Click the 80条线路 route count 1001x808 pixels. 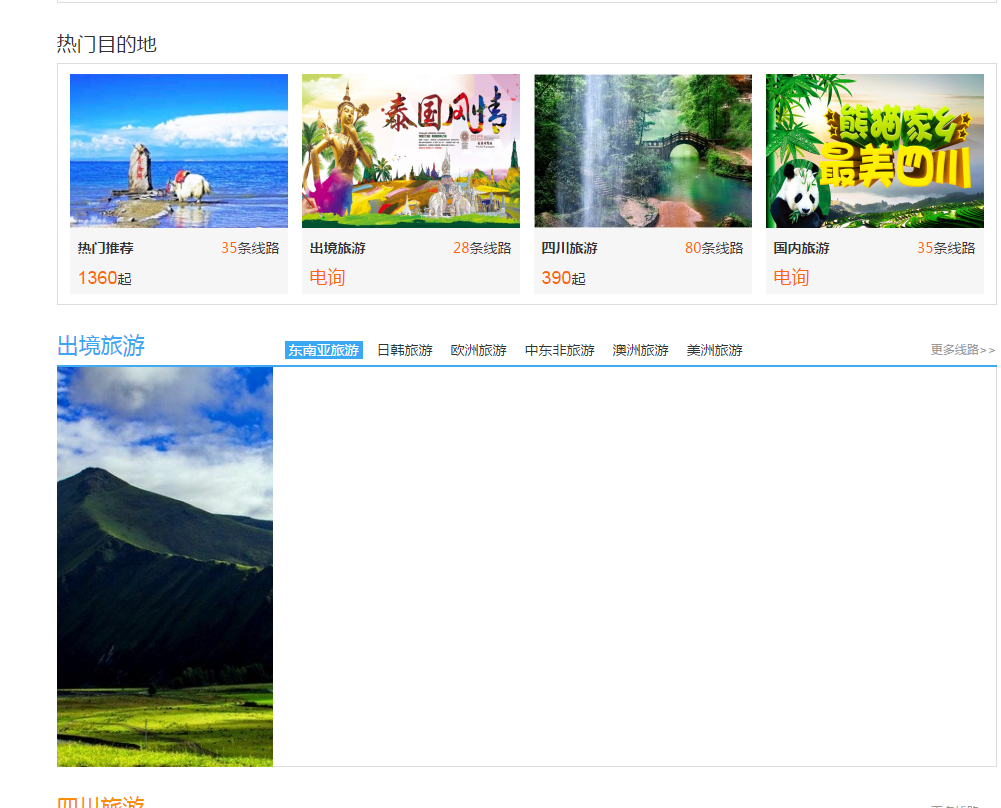coord(714,248)
